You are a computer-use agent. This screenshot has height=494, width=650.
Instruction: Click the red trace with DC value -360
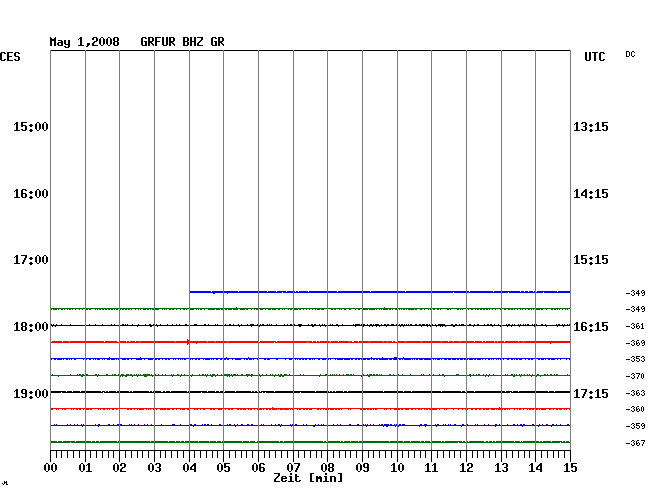[310, 409]
